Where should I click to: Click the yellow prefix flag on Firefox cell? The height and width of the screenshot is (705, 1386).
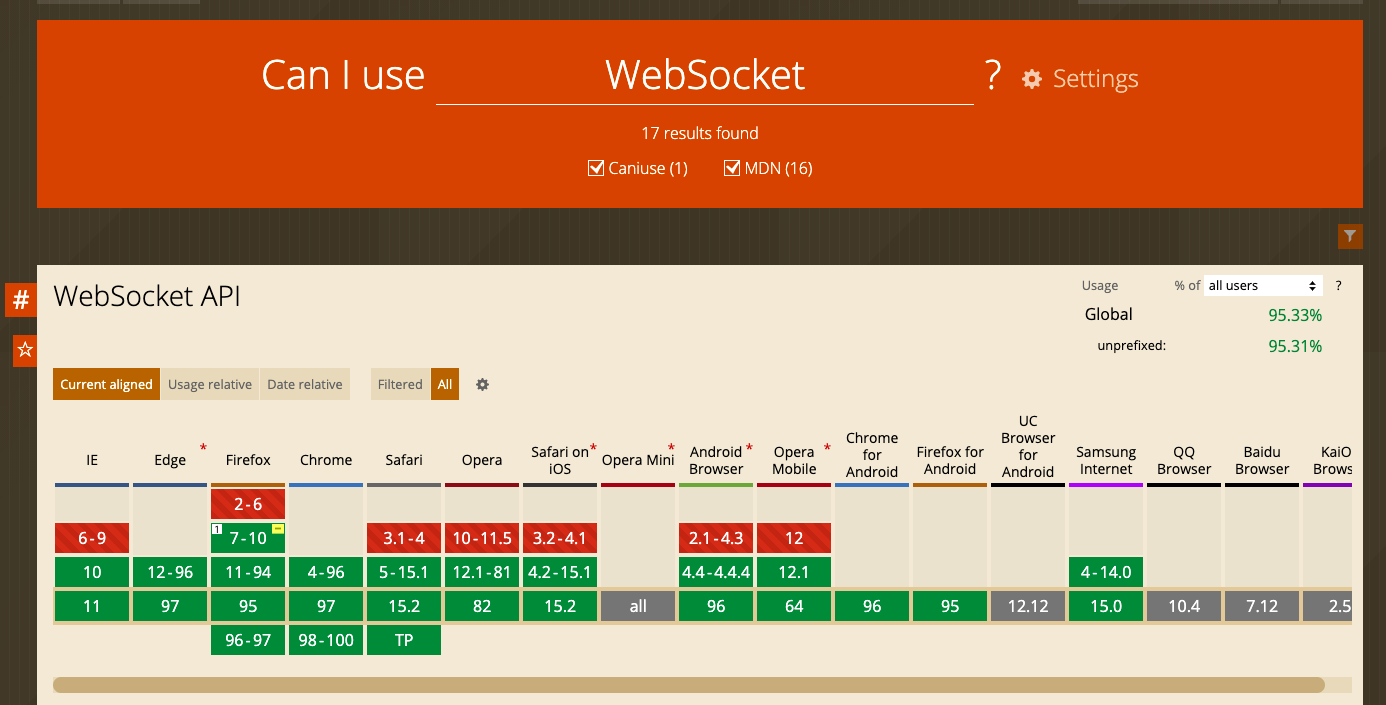click(279, 529)
